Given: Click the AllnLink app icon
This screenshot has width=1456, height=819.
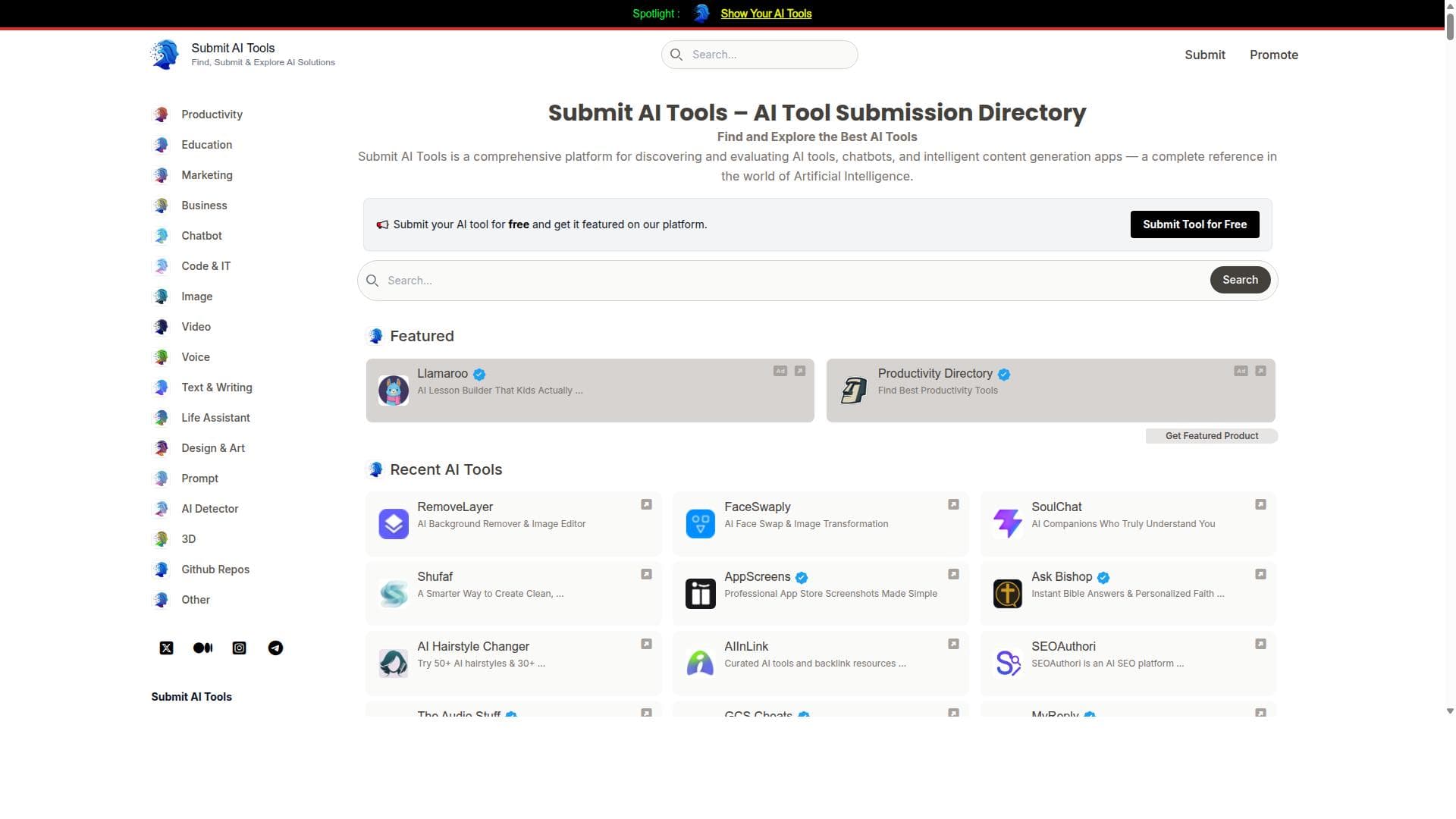Looking at the screenshot, I should click(x=700, y=664).
